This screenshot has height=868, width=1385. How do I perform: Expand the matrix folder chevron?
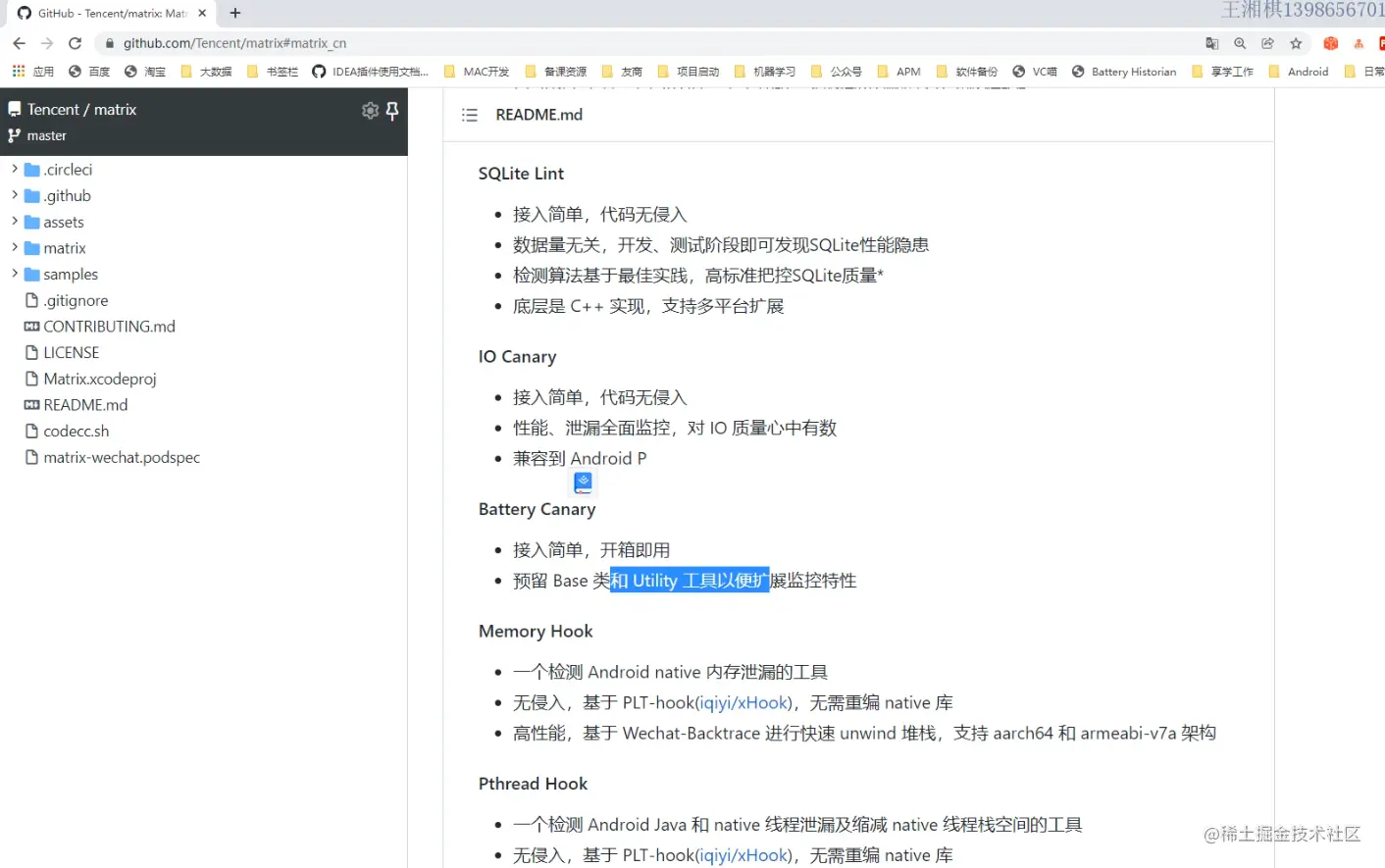click(x=15, y=248)
